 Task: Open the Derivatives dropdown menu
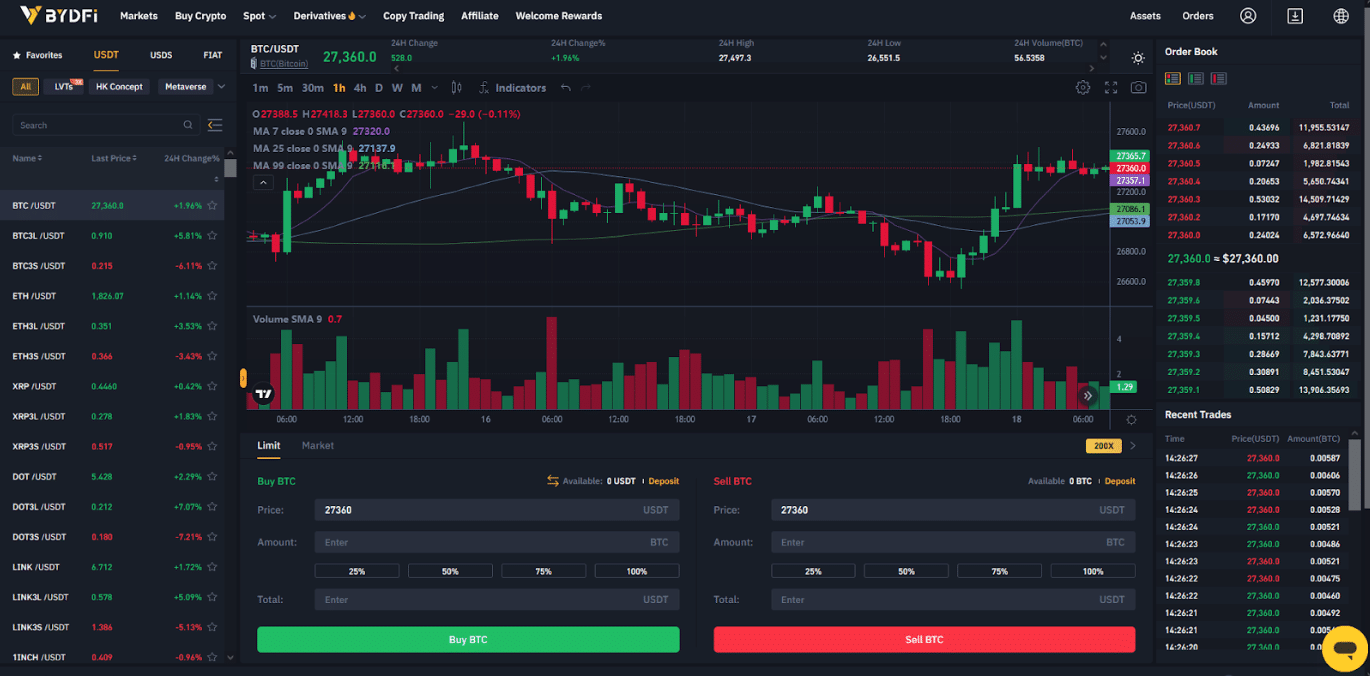329,16
